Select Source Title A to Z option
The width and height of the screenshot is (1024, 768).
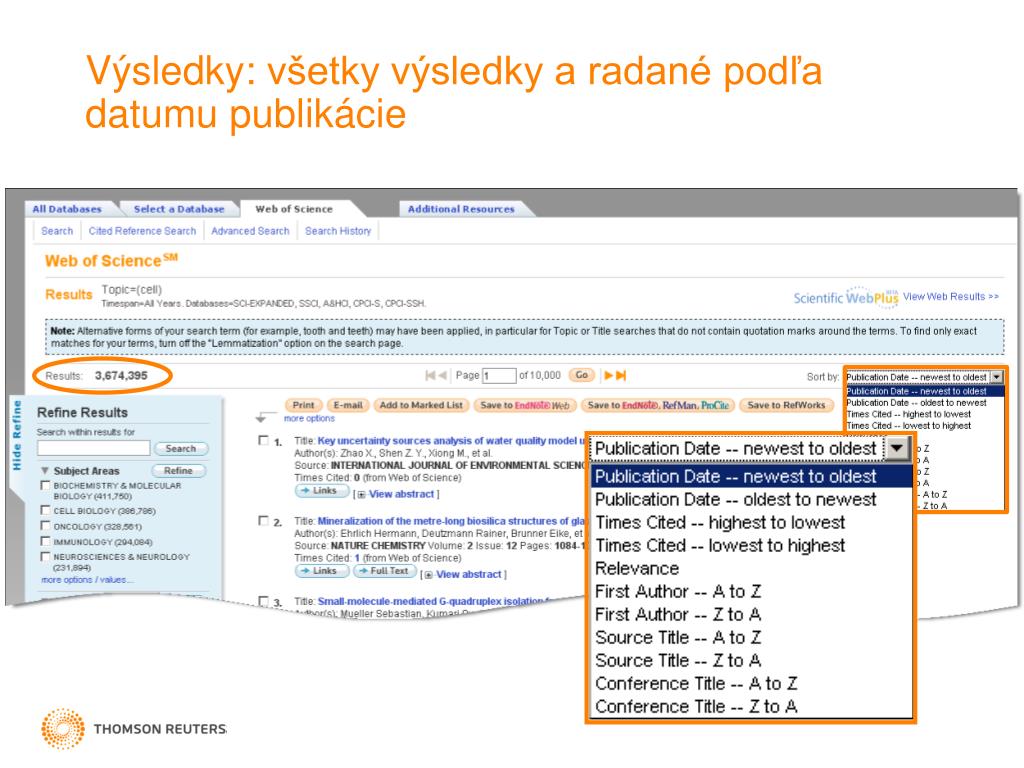(678, 637)
